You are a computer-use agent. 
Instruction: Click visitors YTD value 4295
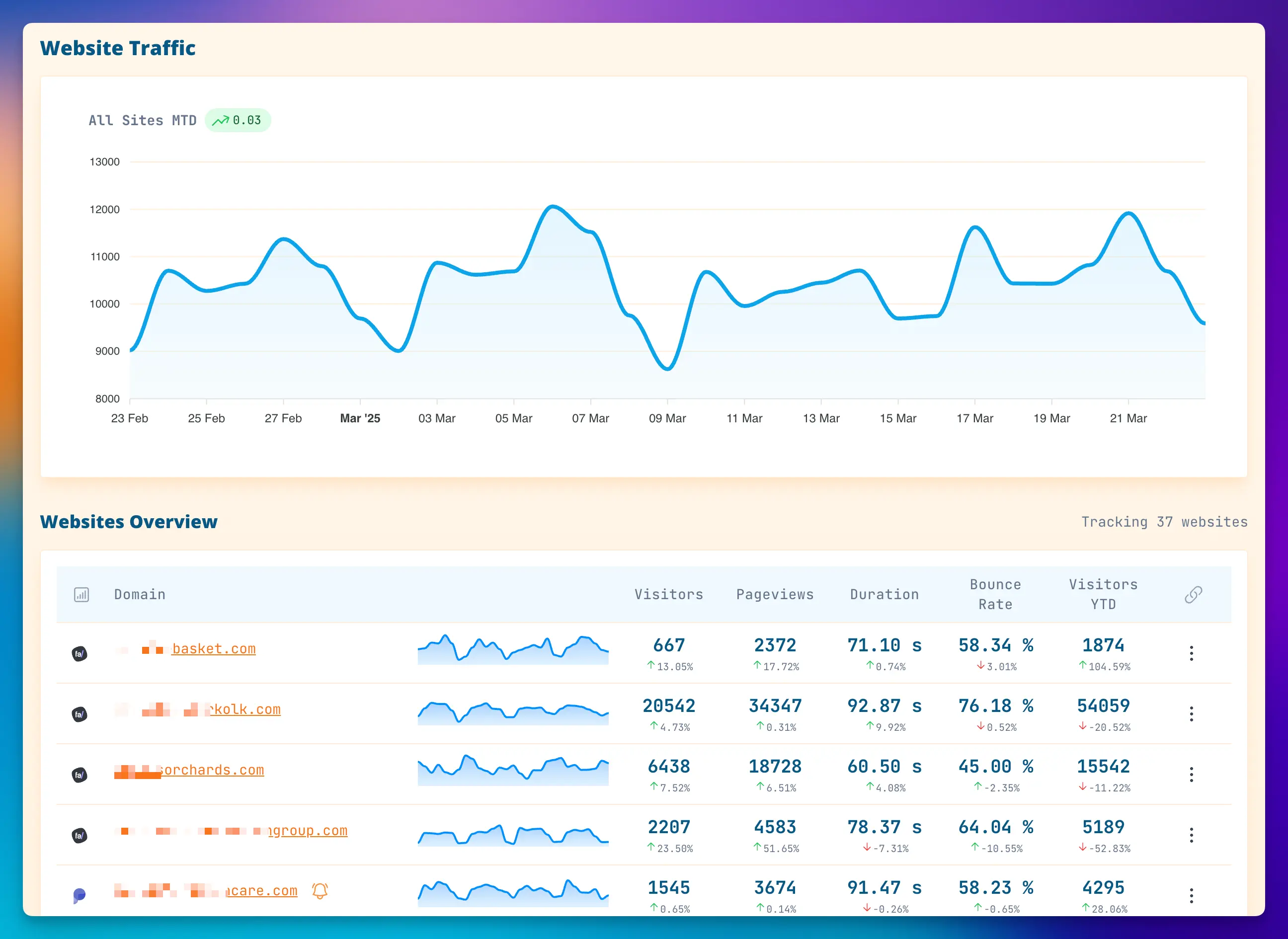(1103, 888)
